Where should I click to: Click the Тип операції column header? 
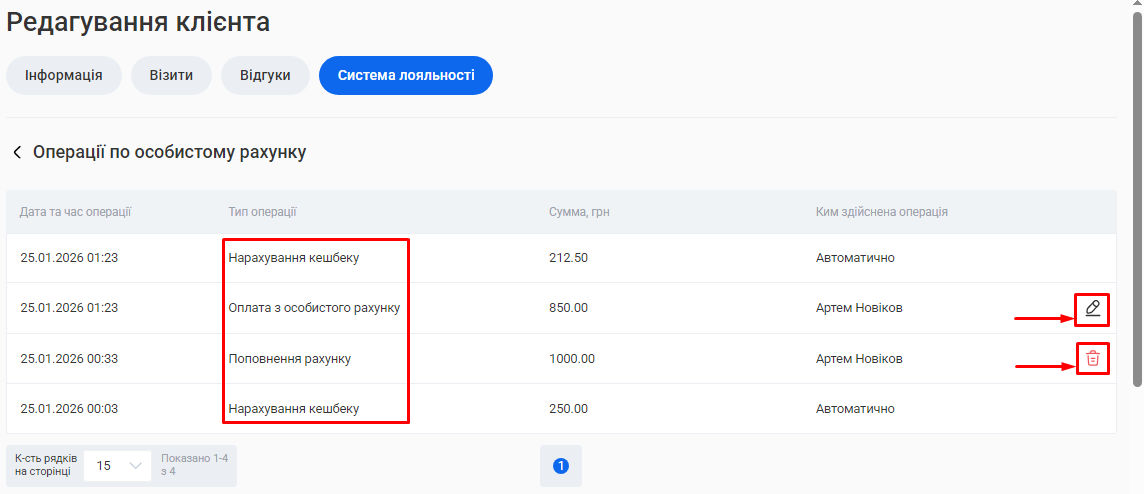(x=262, y=212)
